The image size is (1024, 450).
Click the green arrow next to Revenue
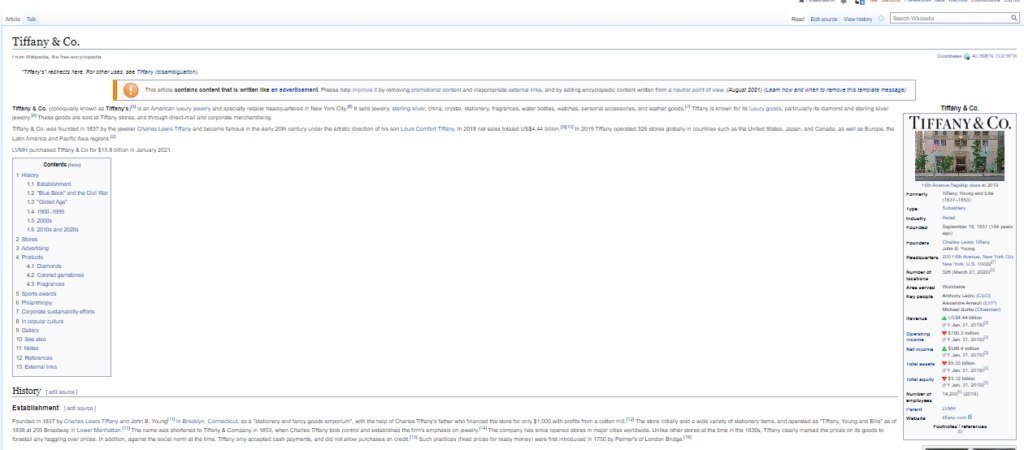coord(944,318)
